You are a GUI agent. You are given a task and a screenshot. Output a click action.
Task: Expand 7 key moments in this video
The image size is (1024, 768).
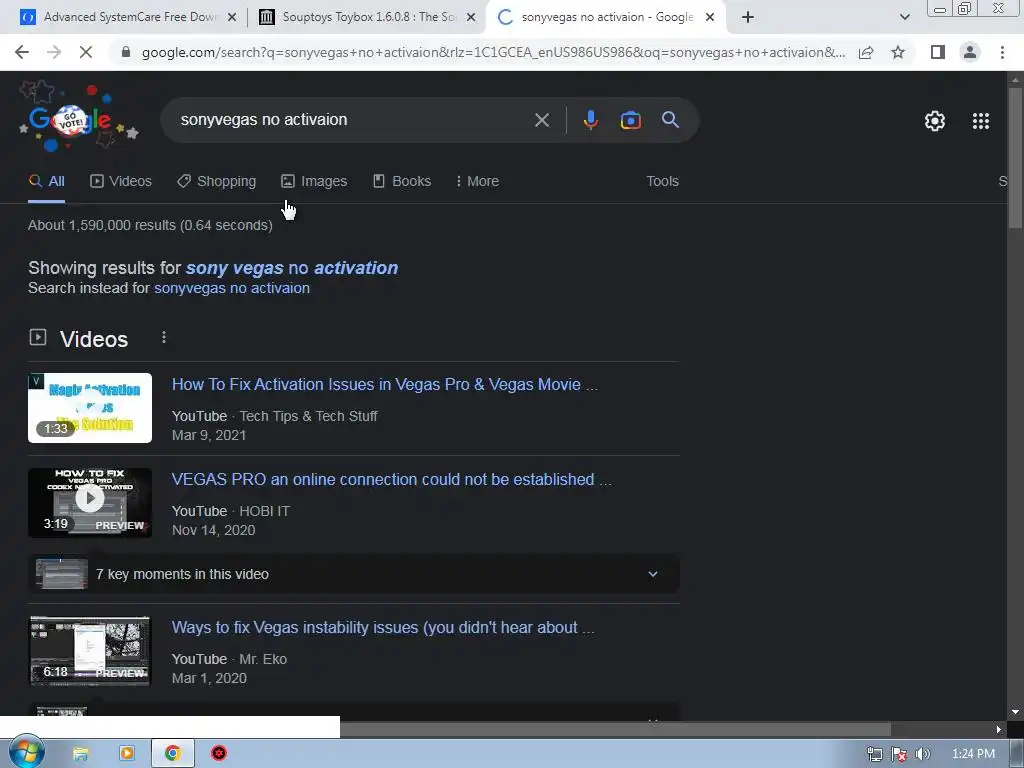(x=354, y=574)
